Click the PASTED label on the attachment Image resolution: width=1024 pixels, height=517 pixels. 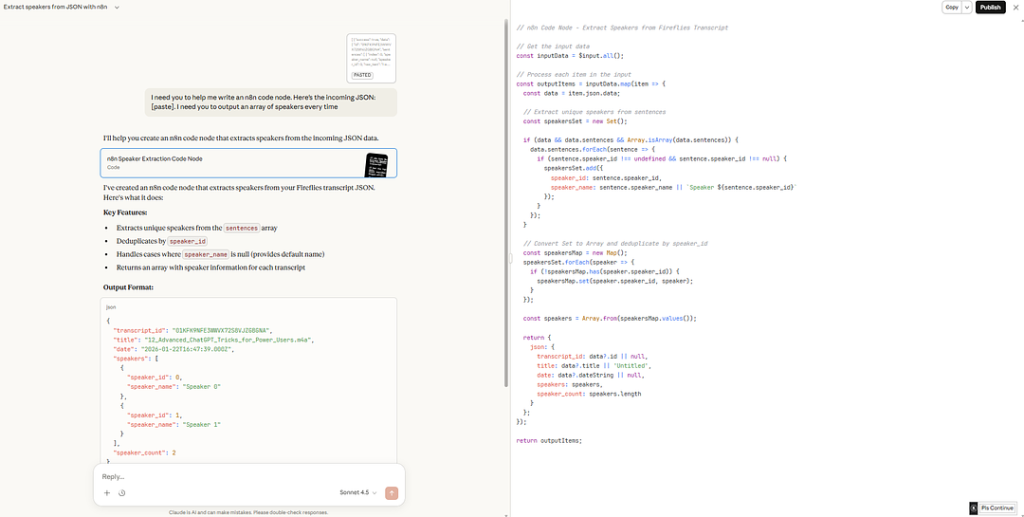[362, 76]
